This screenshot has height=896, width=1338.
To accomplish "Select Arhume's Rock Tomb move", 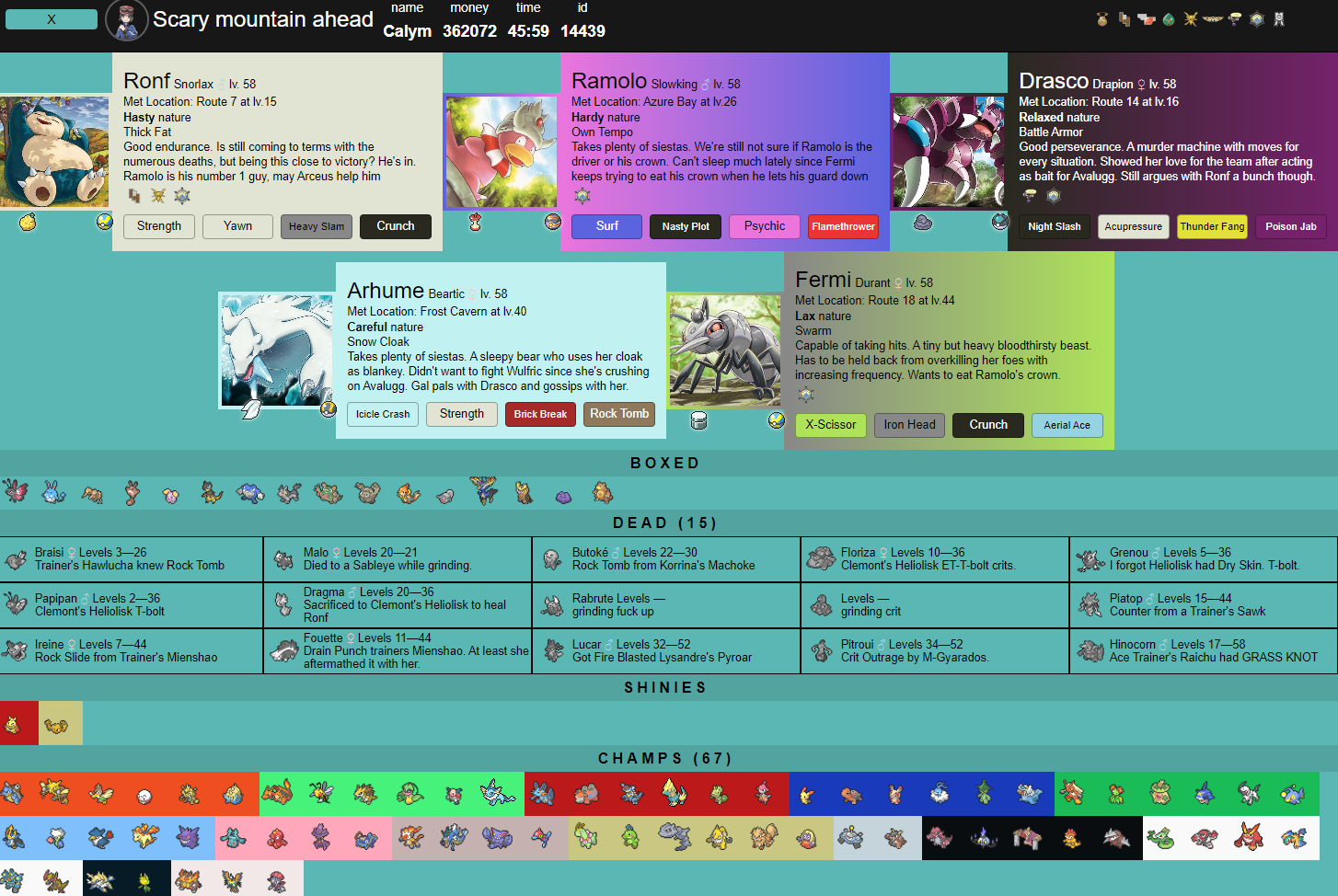I will click(x=619, y=414).
